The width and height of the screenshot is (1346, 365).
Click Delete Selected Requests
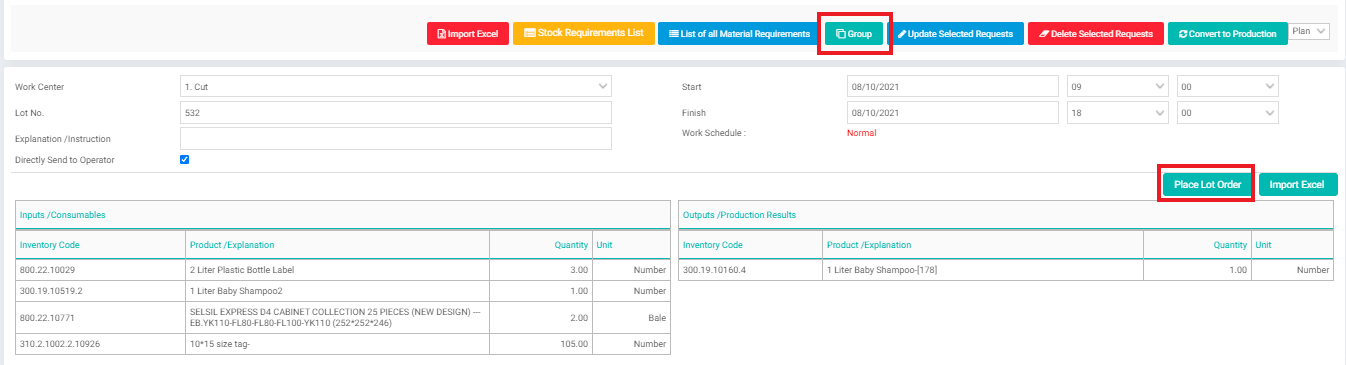tap(1095, 34)
